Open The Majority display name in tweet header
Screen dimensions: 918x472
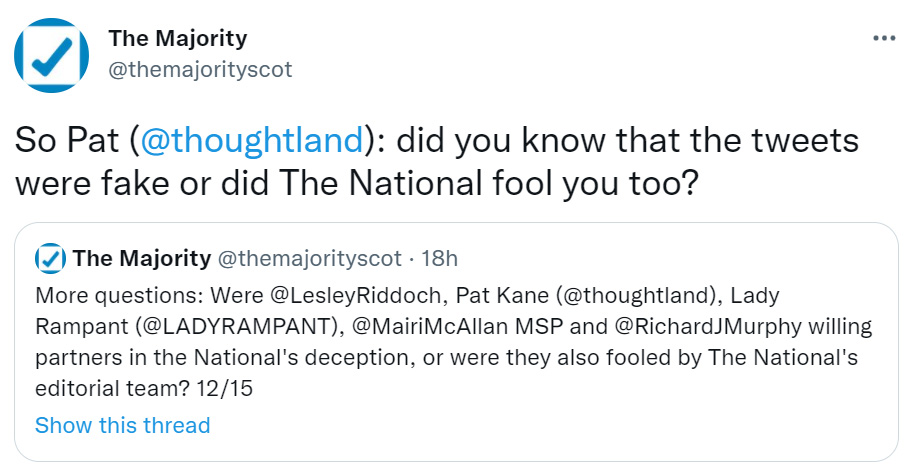pyautogui.click(x=178, y=39)
